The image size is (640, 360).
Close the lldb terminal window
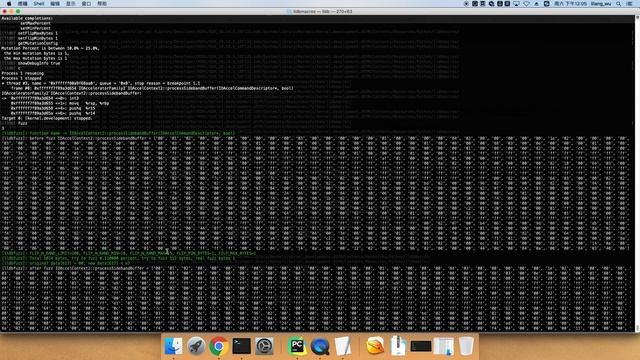[x=4, y=11]
